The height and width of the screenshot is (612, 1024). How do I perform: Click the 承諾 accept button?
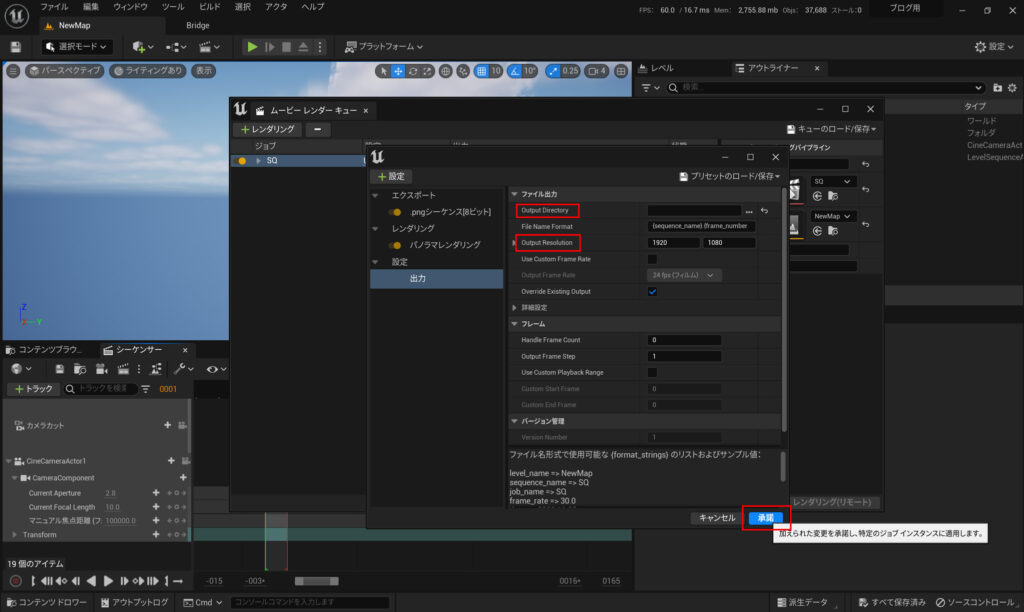pyautogui.click(x=765, y=518)
